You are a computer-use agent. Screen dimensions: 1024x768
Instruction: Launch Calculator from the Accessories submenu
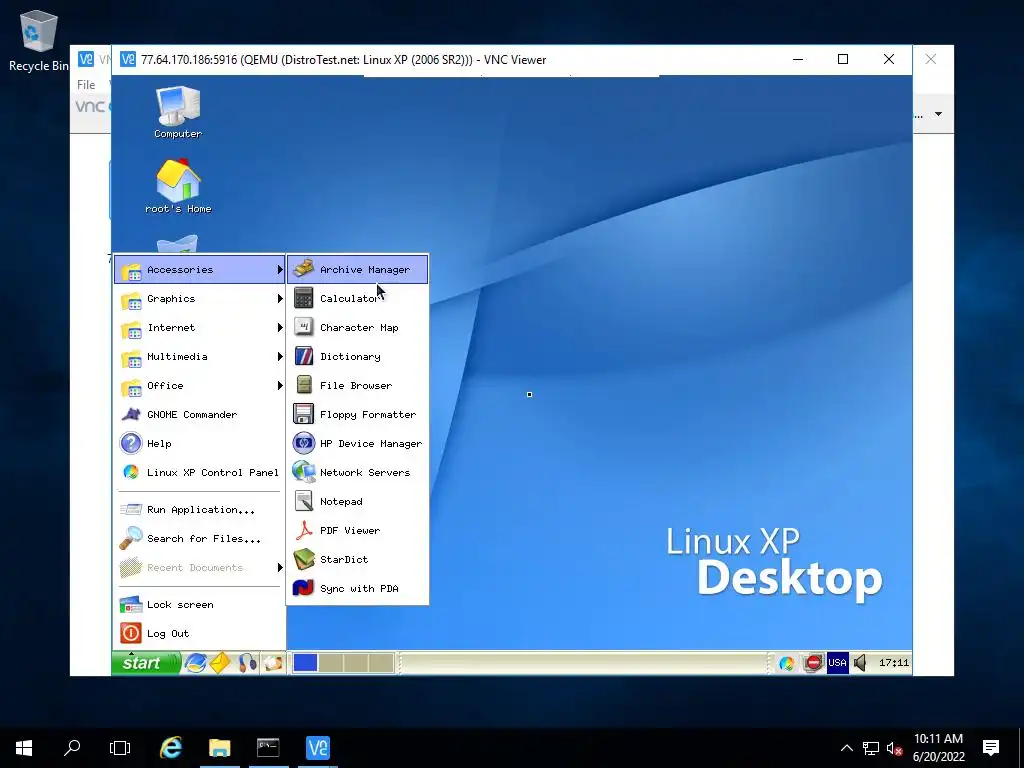point(357,298)
